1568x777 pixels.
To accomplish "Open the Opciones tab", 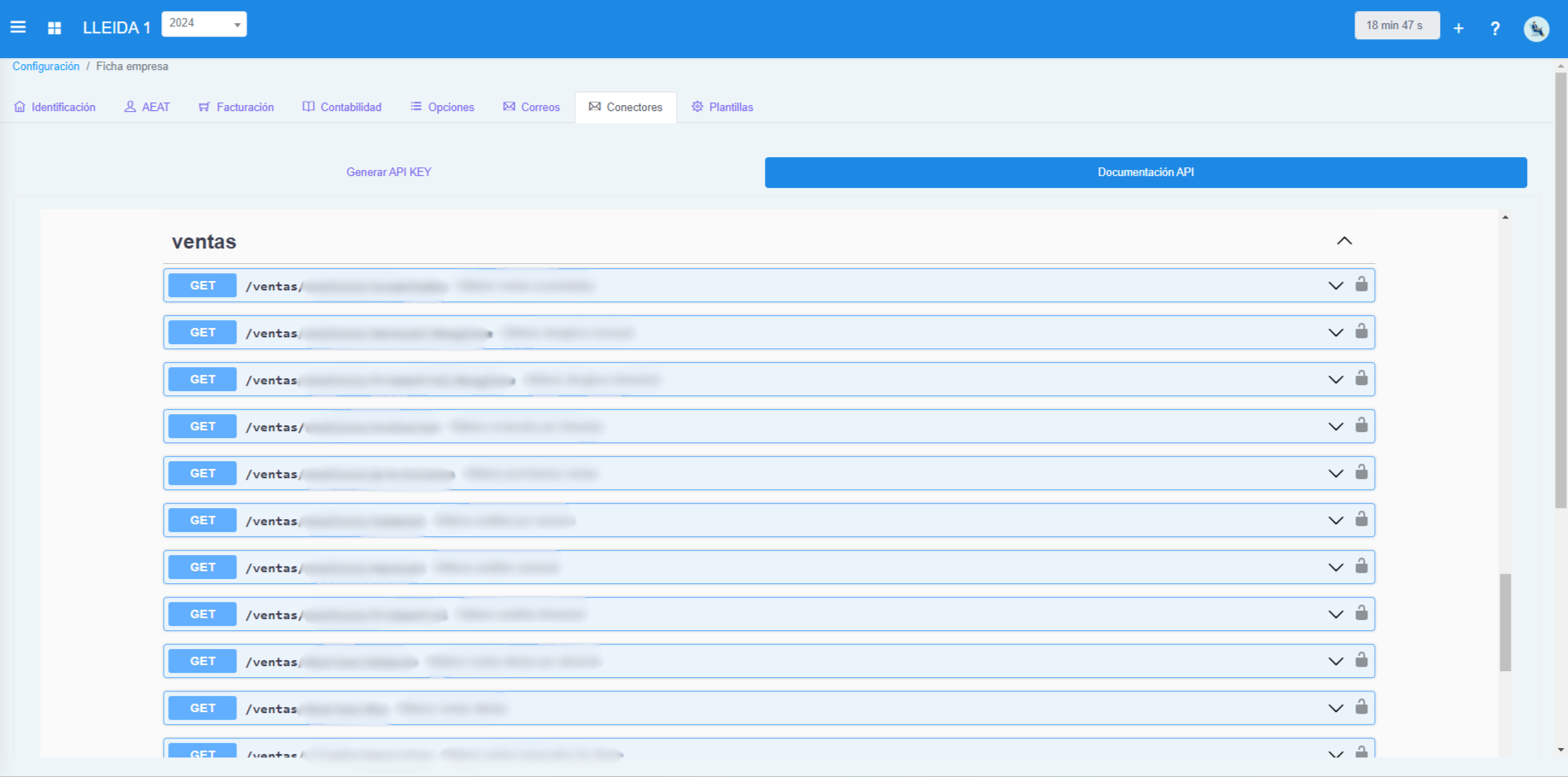I will point(441,107).
